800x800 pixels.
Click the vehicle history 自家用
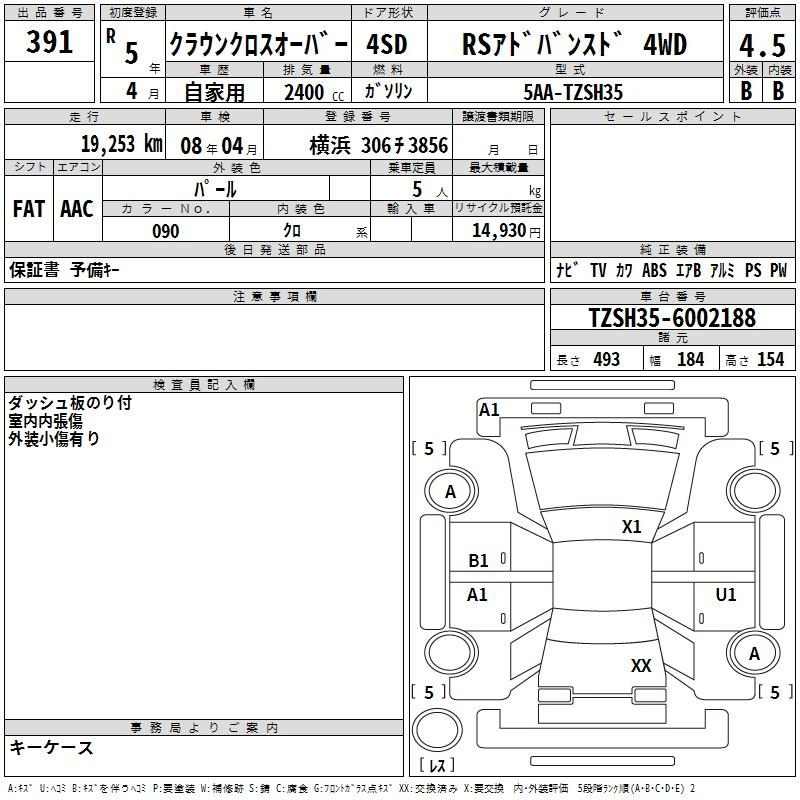coord(214,92)
